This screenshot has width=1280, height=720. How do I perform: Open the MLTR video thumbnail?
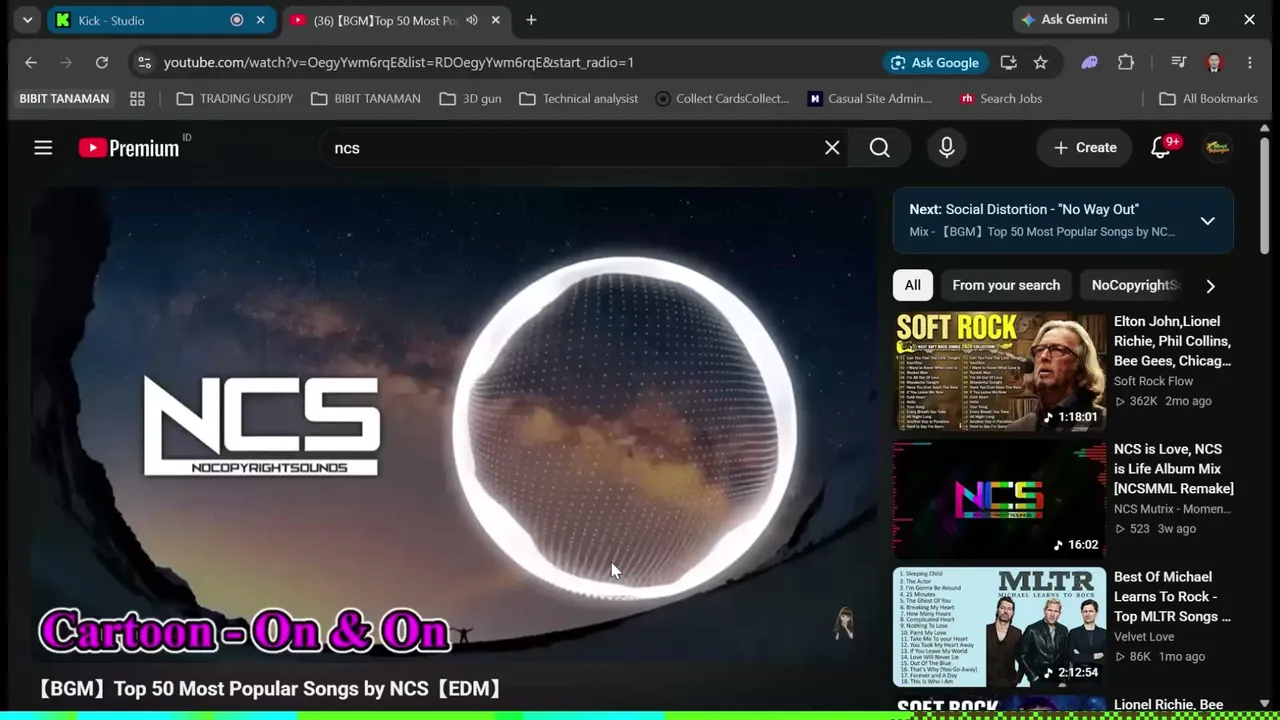pyautogui.click(x=999, y=627)
